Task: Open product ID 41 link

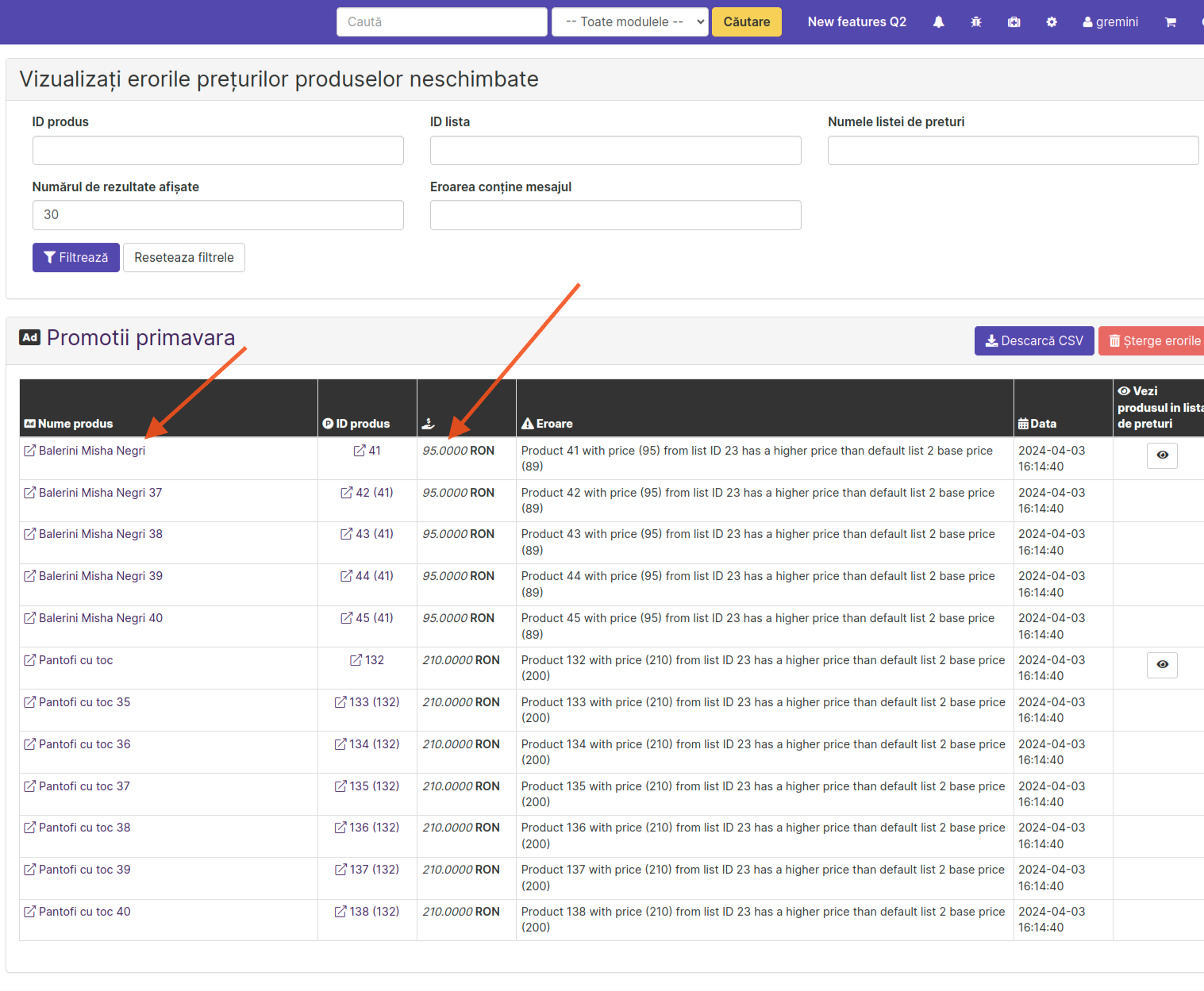Action: click(x=367, y=451)
